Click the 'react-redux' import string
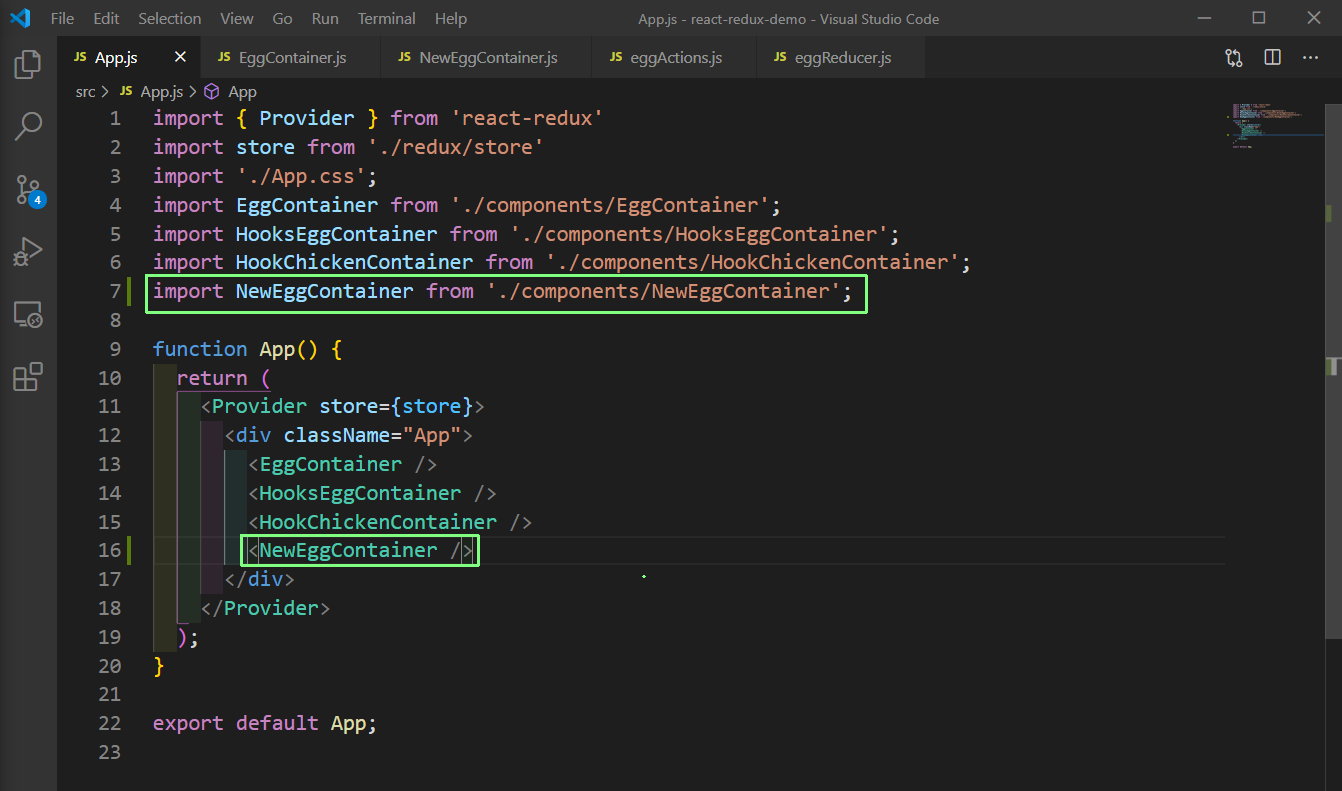The height and width of the screenshot is (791, 1342). pos(526,118)
